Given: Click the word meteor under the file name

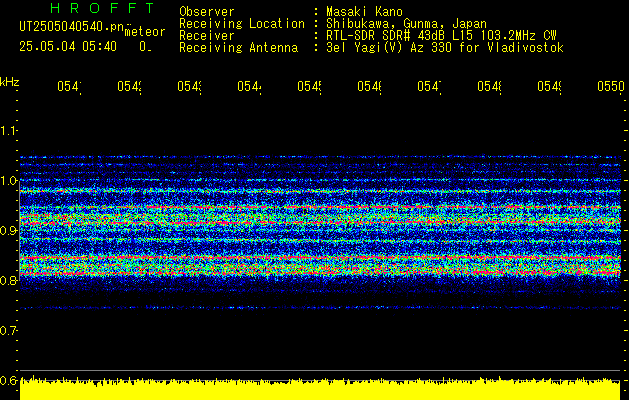Looking at the screenshot, I should [145, 32].
